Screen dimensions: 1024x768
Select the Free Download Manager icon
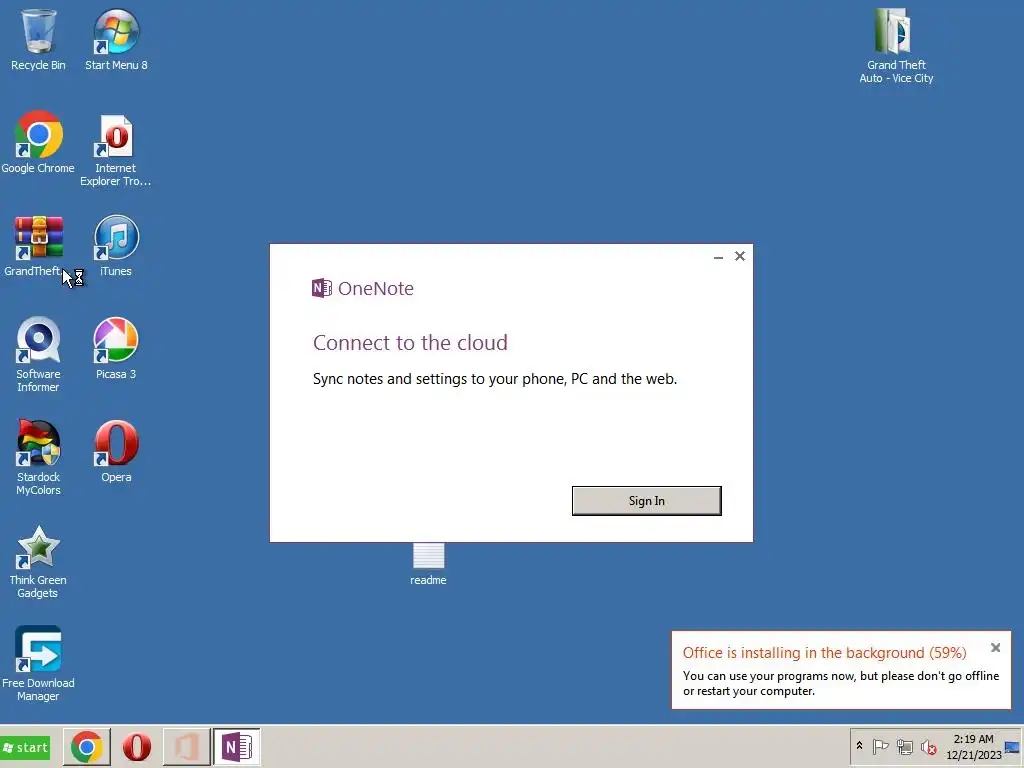[38, 664]
